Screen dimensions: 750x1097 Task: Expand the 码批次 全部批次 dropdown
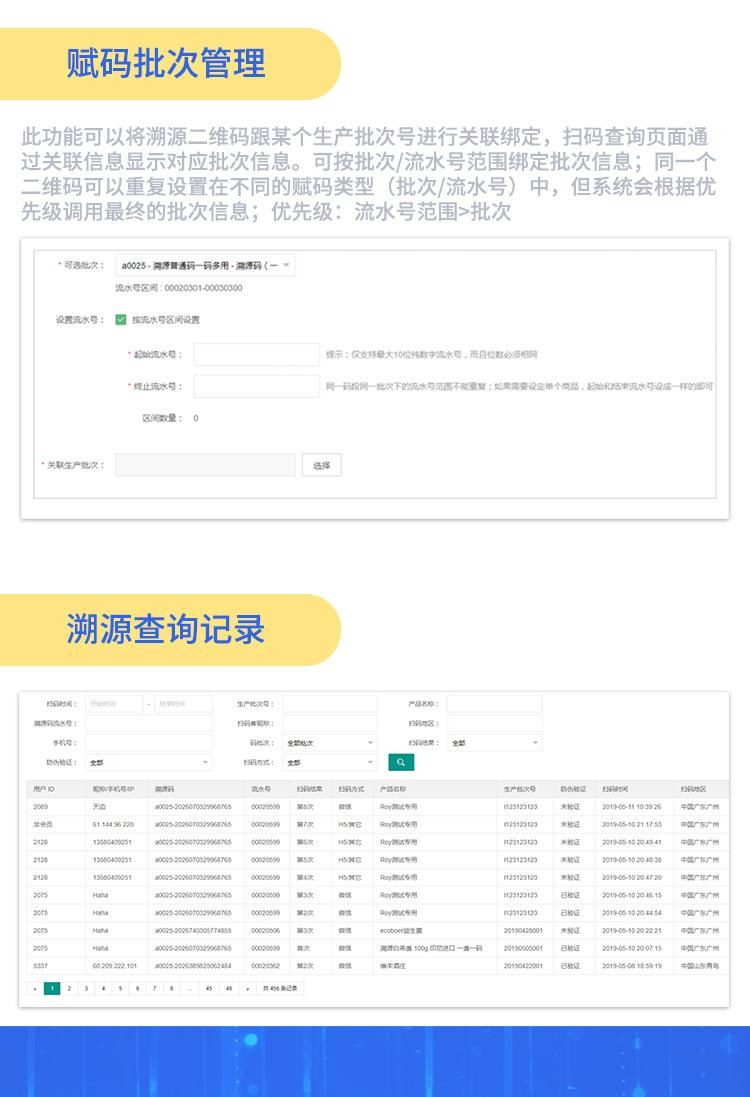[x=329, y=743]
